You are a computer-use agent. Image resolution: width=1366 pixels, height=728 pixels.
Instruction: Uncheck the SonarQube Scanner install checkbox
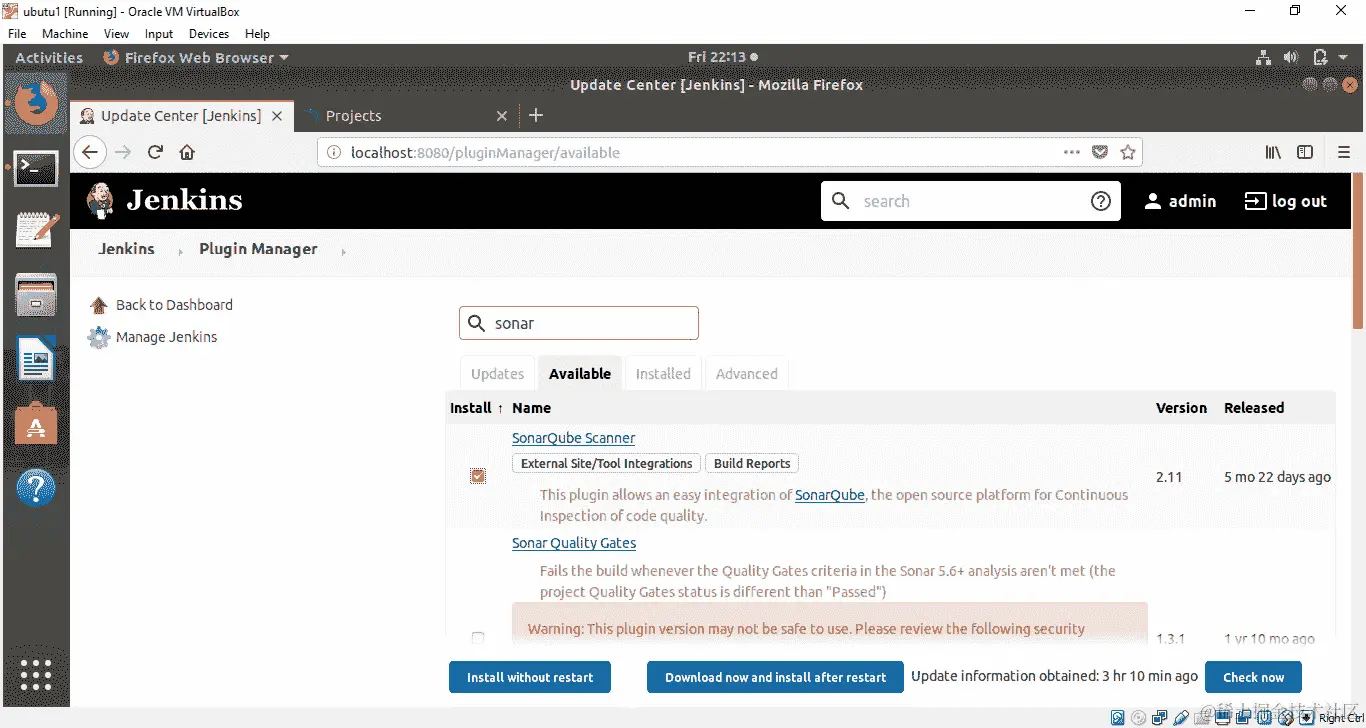click(478, 477)
